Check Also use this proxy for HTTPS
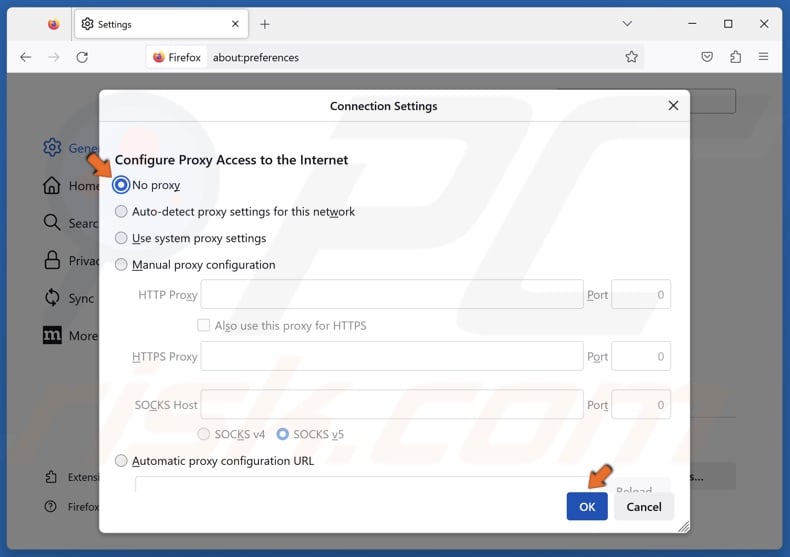 click(204, 325)
